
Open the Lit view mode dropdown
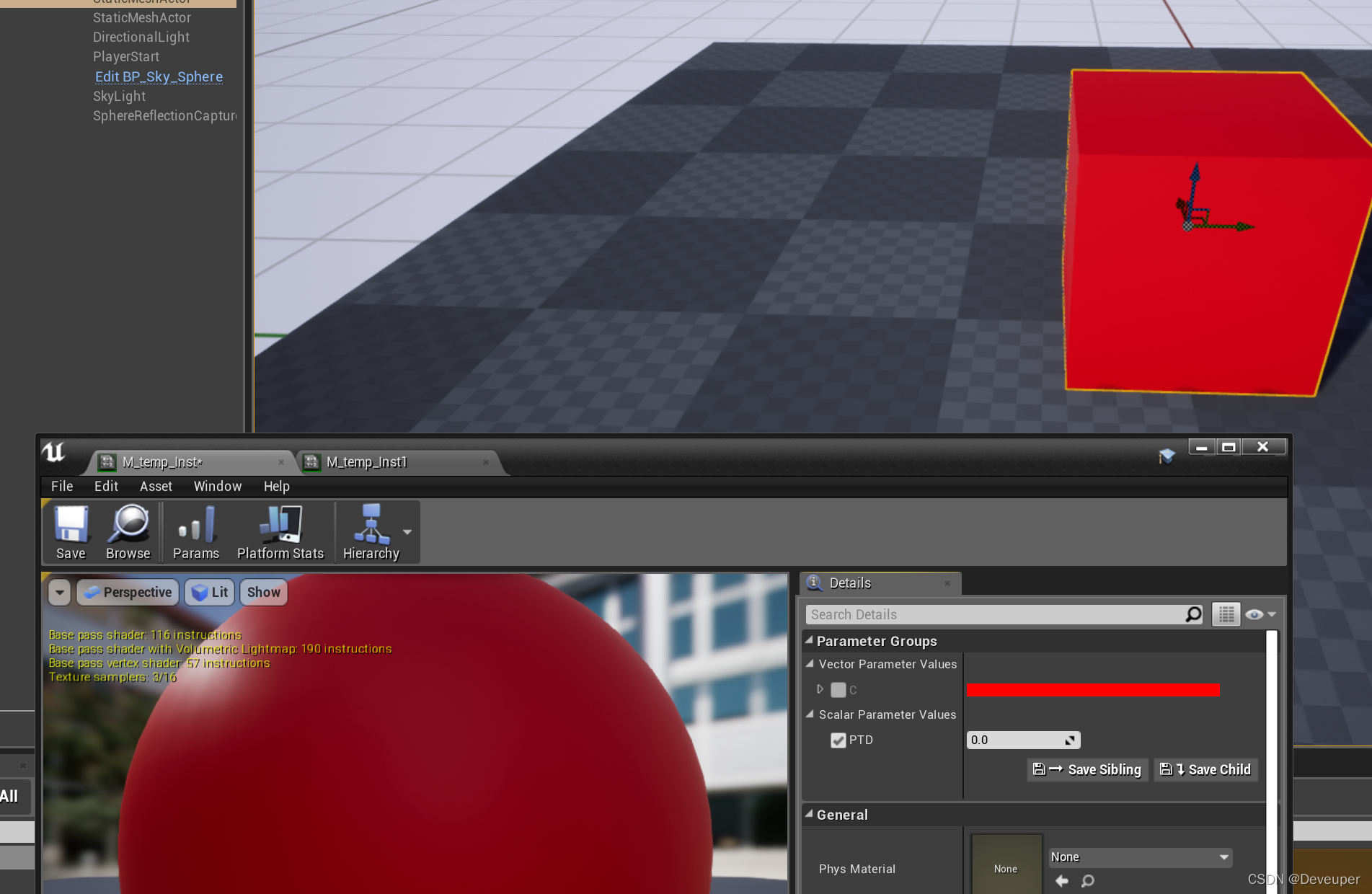point(210,593)
